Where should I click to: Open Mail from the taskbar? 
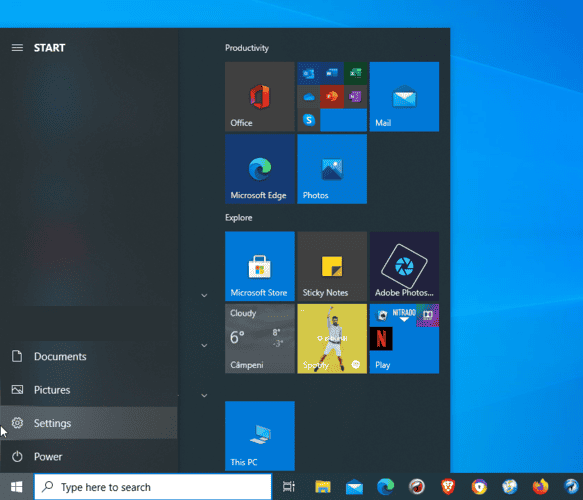[x=354, y=487]
